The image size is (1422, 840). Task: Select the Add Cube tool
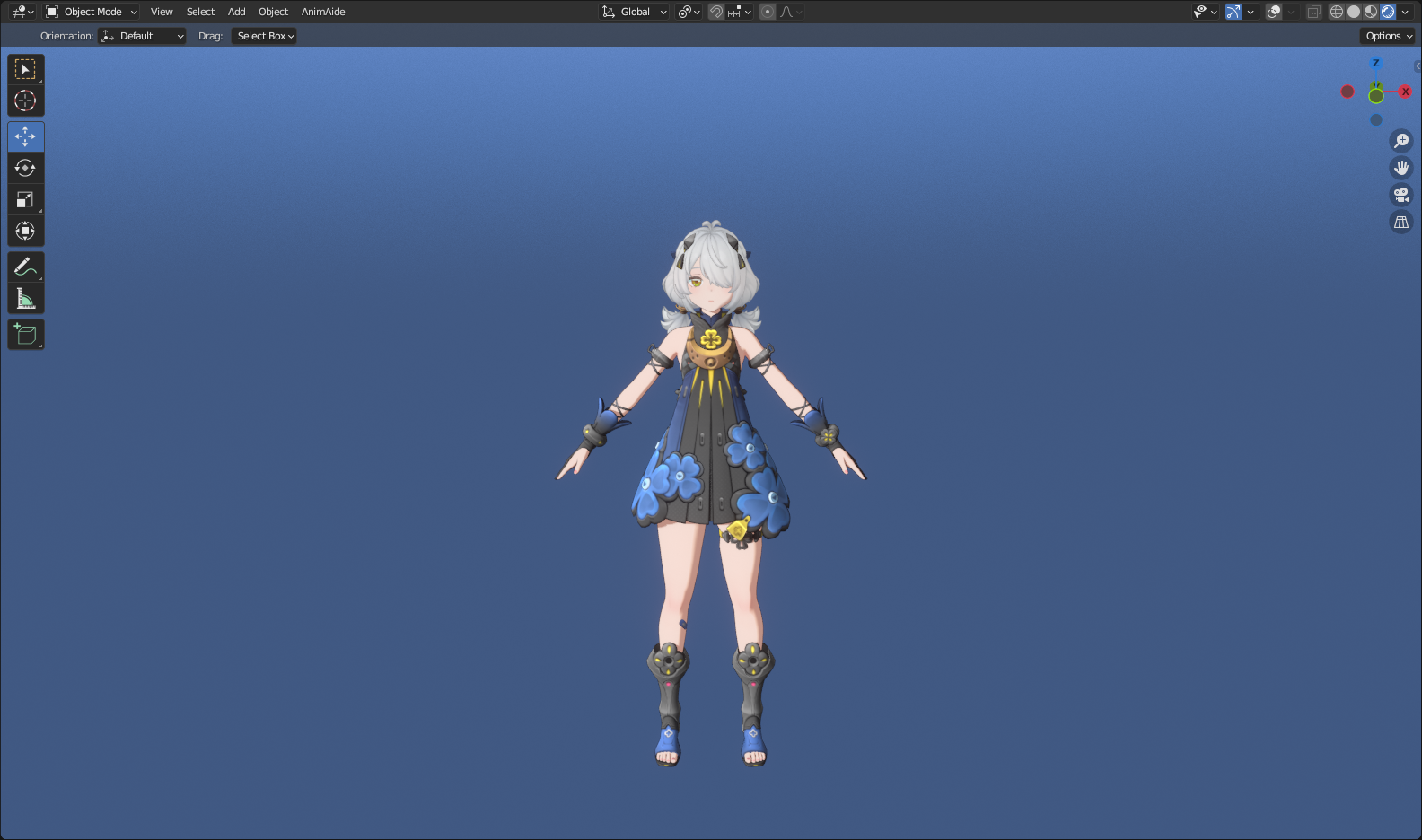[25, 335]
